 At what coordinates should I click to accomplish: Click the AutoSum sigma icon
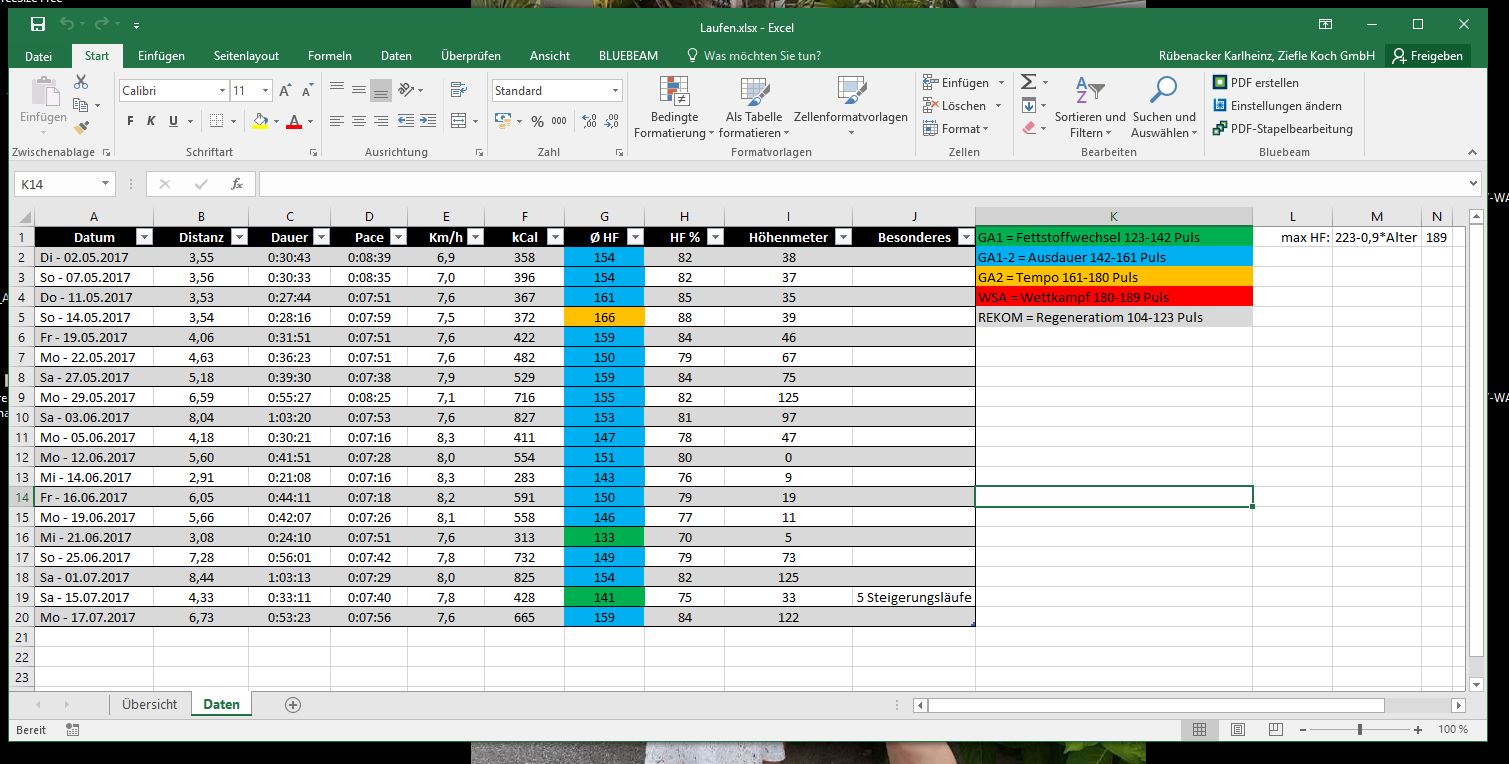(1028, 83)
